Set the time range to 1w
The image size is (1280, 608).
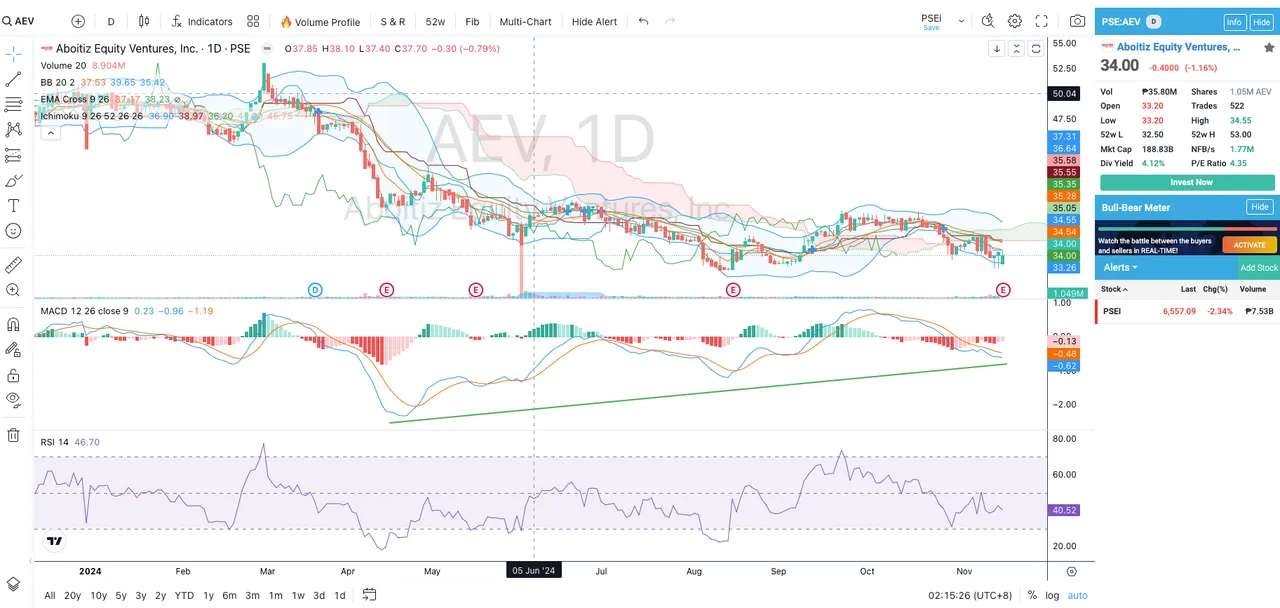298,595
